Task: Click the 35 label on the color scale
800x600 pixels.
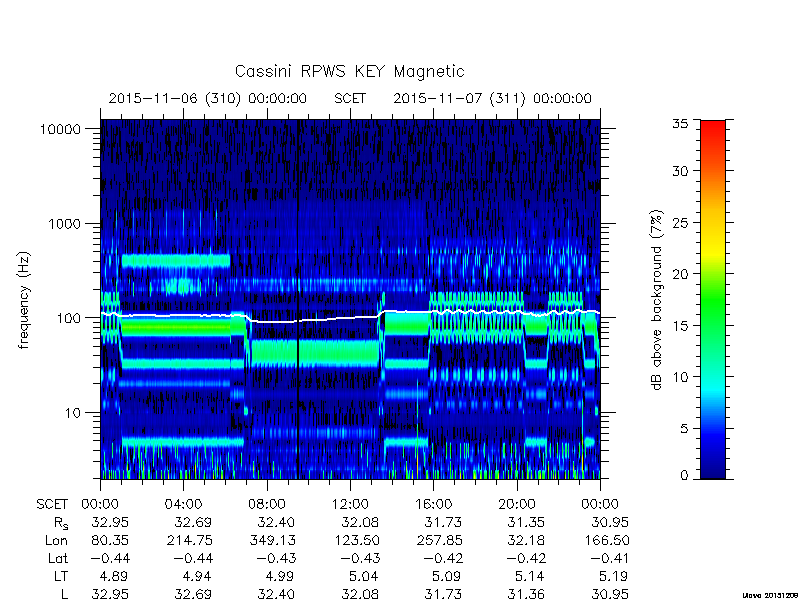Action: tap(680, 124)
